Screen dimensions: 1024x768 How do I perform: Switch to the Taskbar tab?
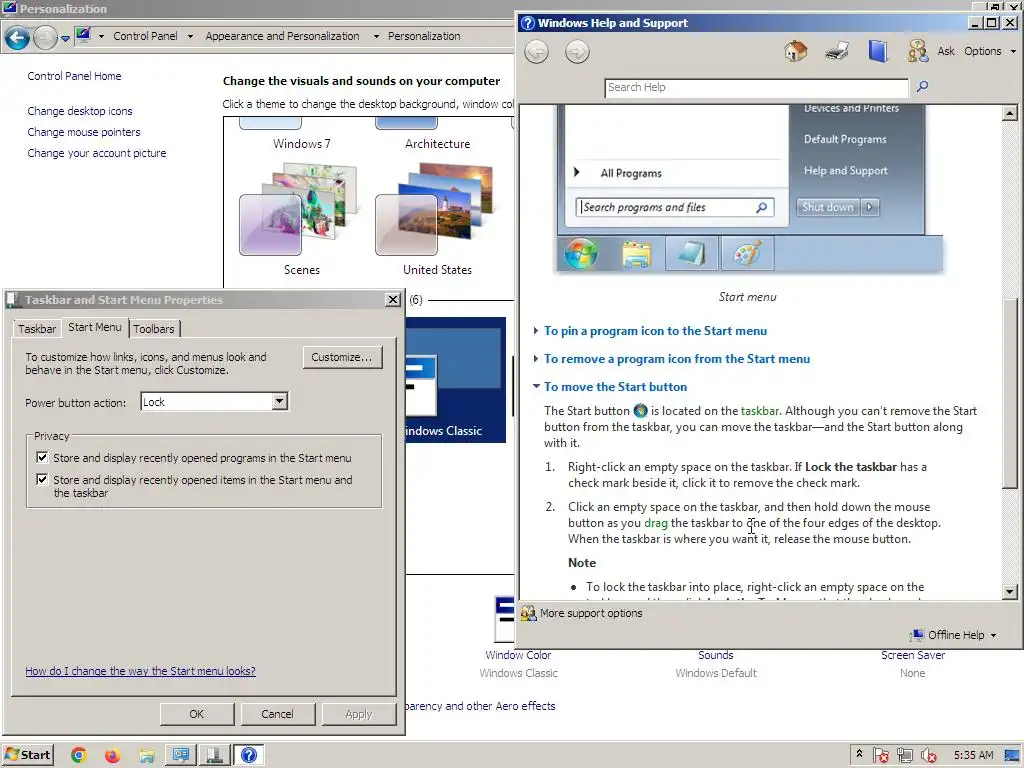coord(37,328)
